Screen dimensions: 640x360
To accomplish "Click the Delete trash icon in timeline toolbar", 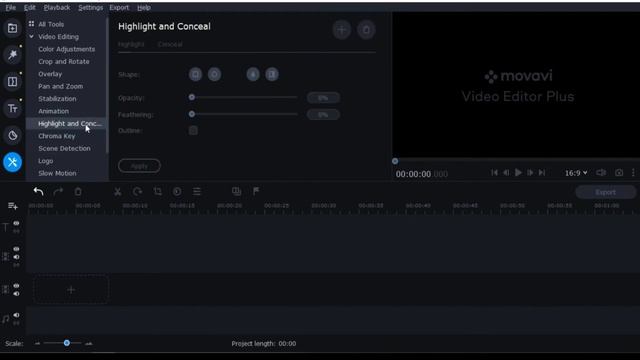I will [78, 191].
